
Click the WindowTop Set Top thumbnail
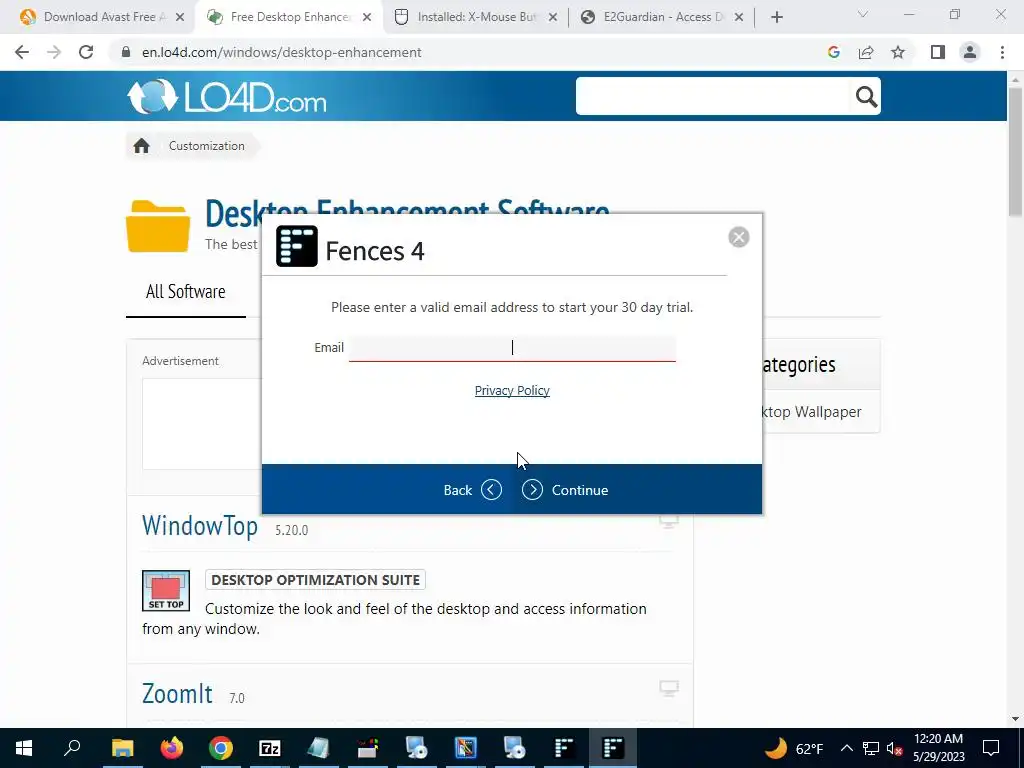166,590
